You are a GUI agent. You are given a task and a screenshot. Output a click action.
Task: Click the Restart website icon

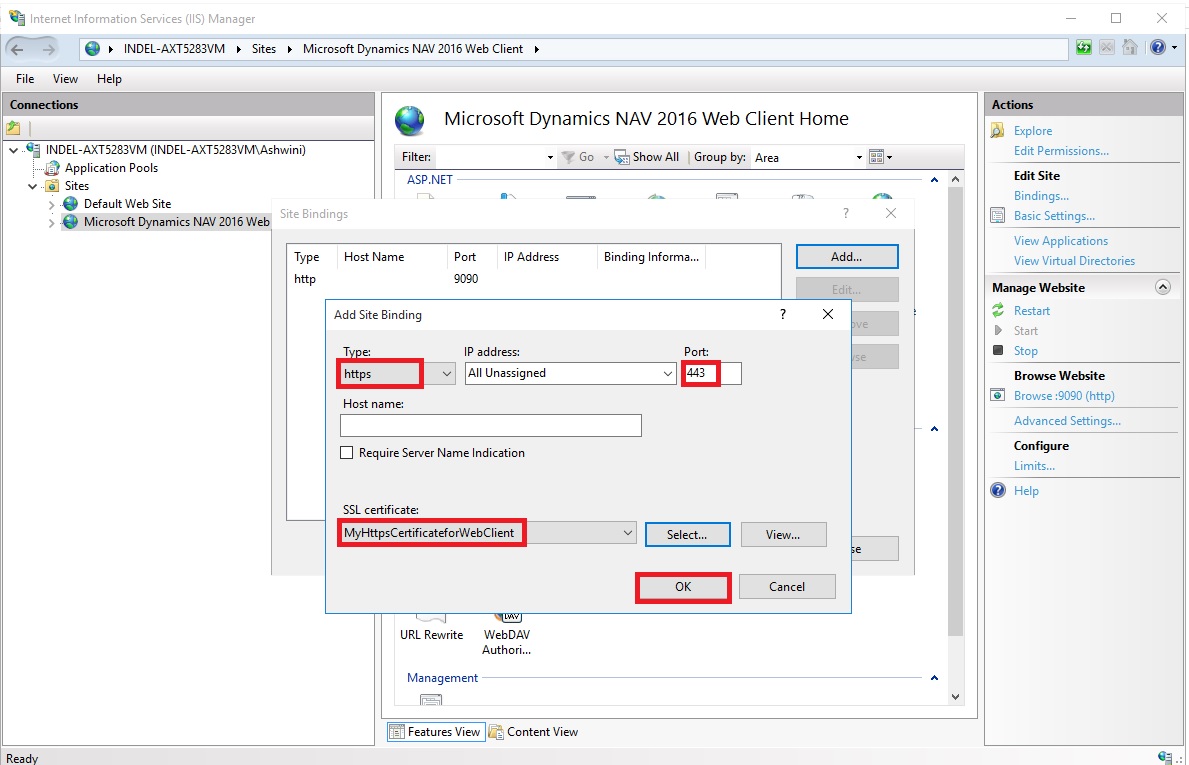click(998, 311)
